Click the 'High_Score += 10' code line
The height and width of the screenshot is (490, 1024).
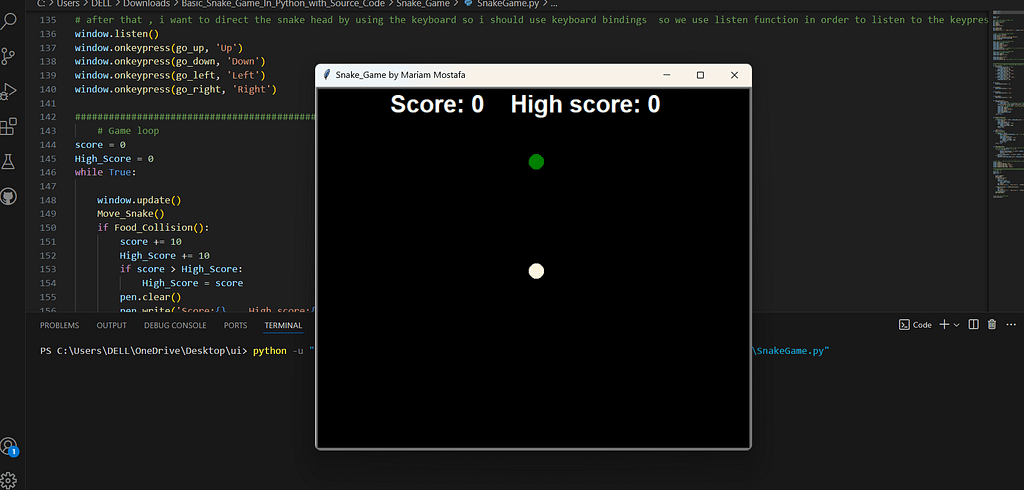[165, 255]
